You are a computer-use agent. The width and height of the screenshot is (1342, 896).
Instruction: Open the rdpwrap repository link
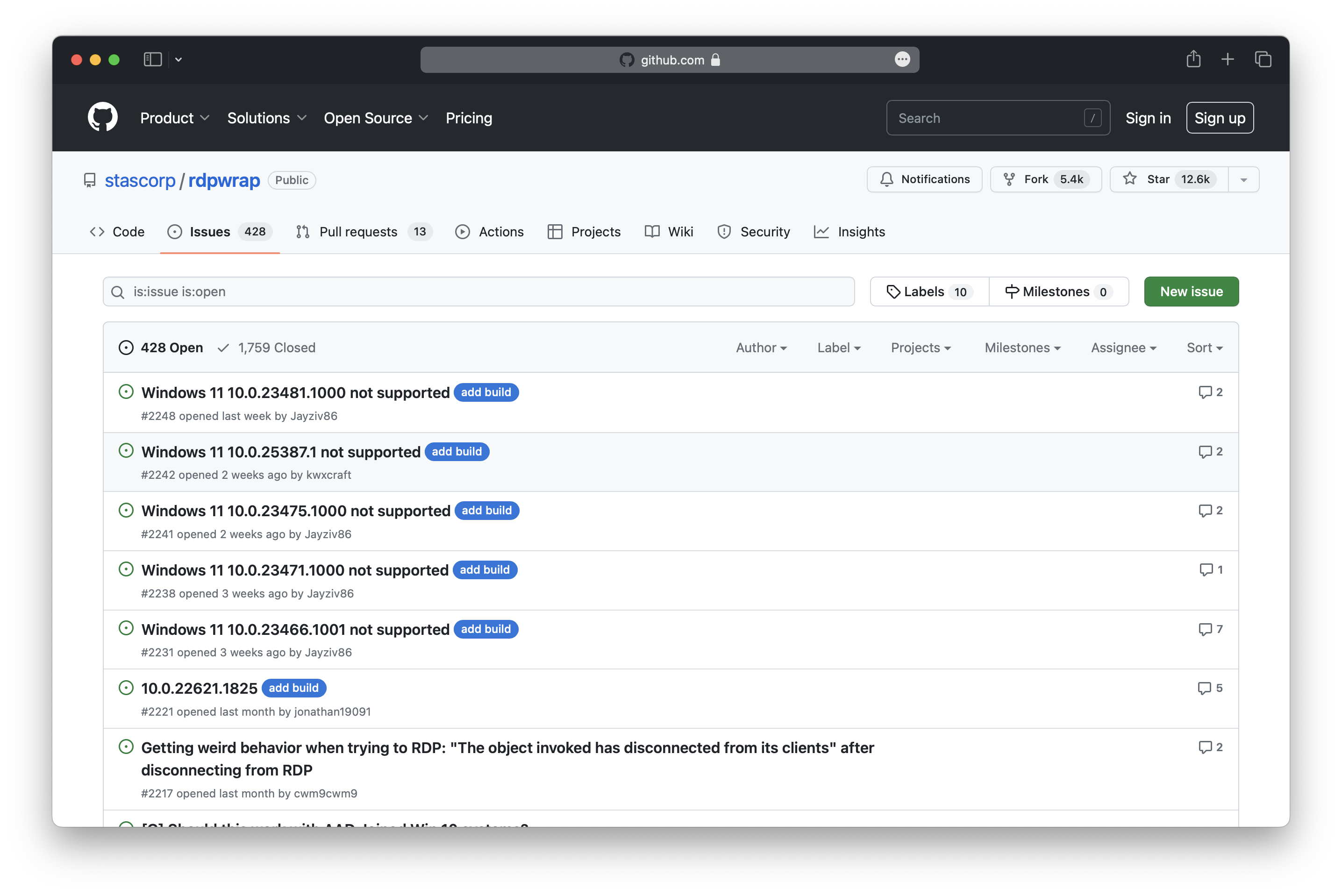click(224, 180)
